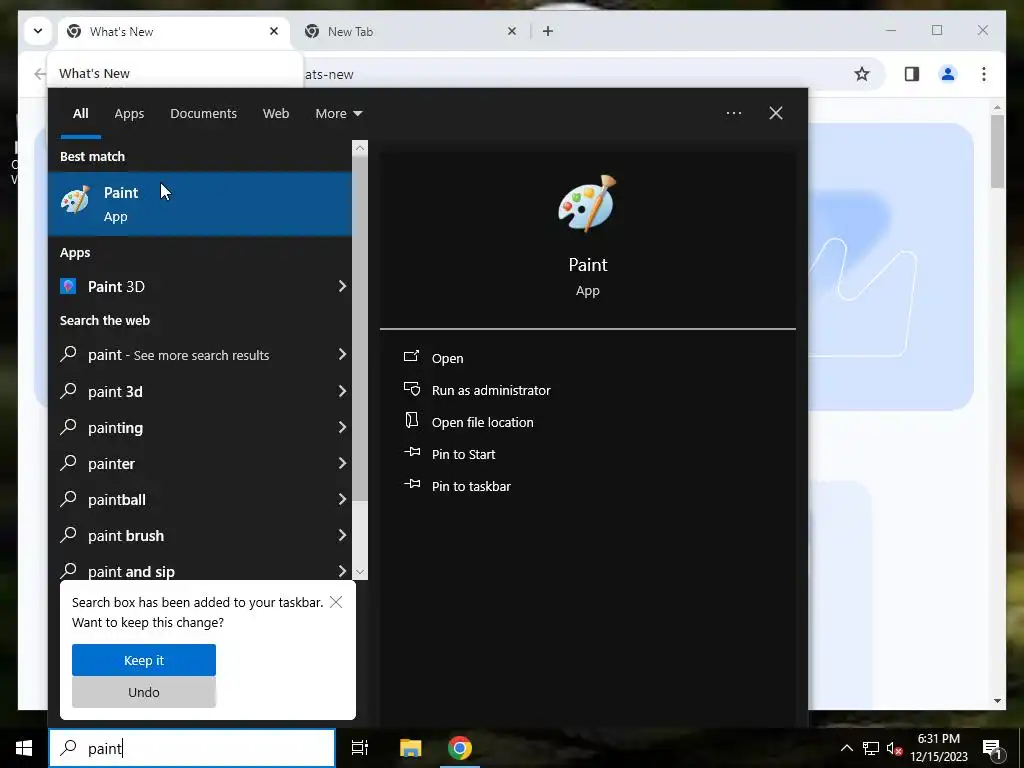This screenshot has width=1024, height=768.
Task: Open the Paint best match result
Action: point(200,203)
